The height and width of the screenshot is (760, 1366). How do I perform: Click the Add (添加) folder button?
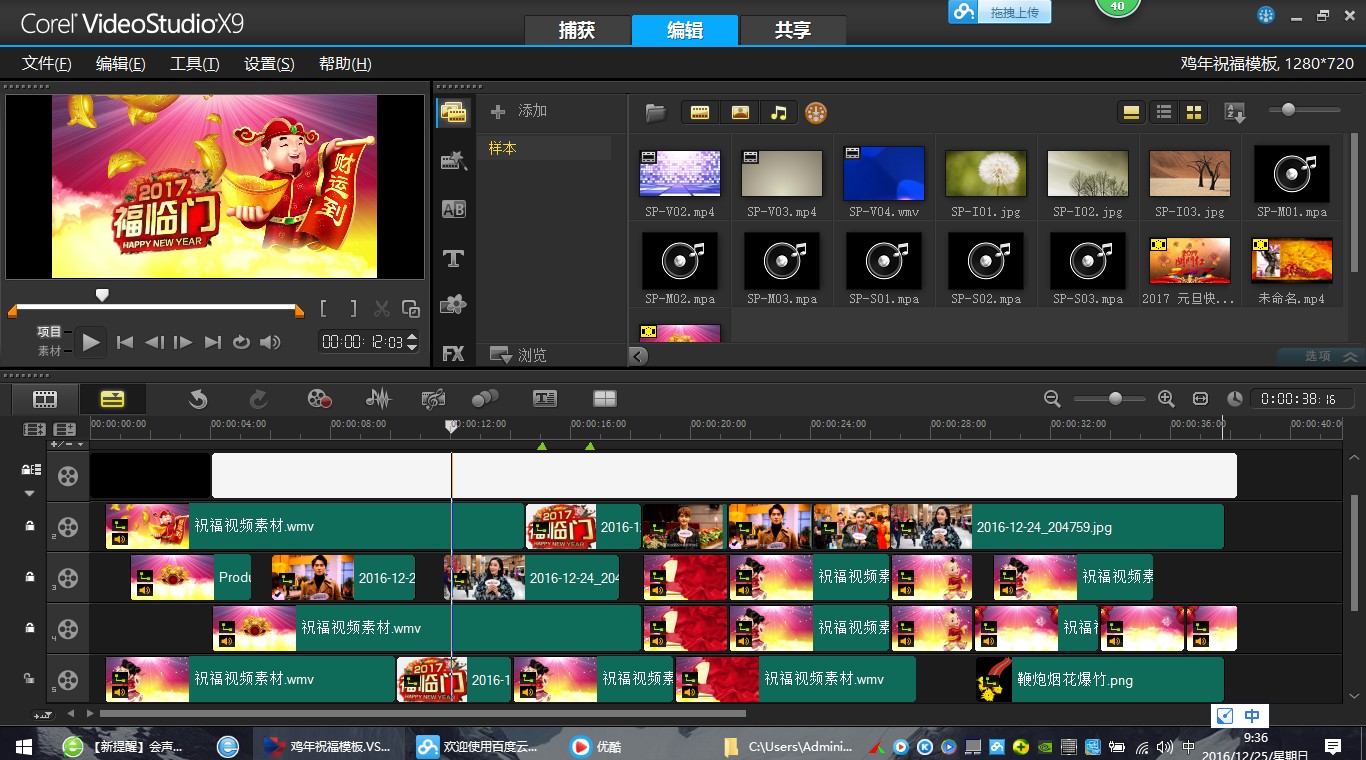(x=519, y=111)
